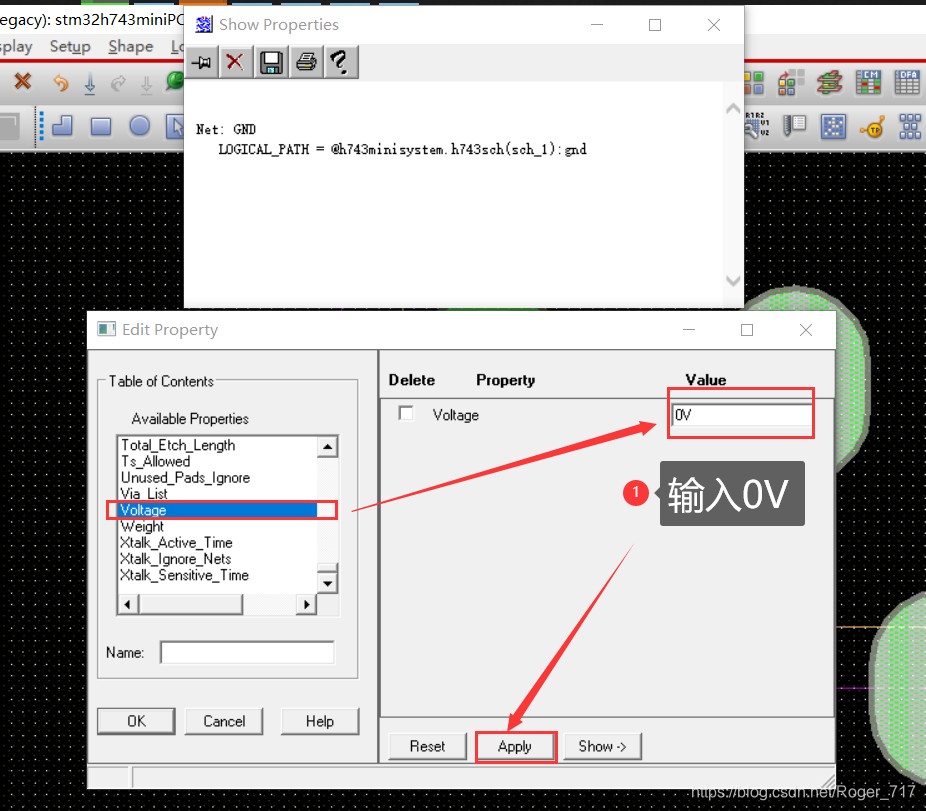Click the Voltage value input field

click(x=741, y=415)
